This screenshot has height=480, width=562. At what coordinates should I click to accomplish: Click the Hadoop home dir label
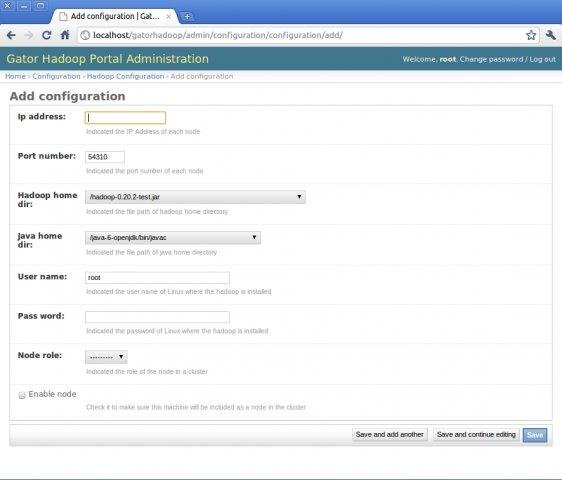[x=47, y=200]
